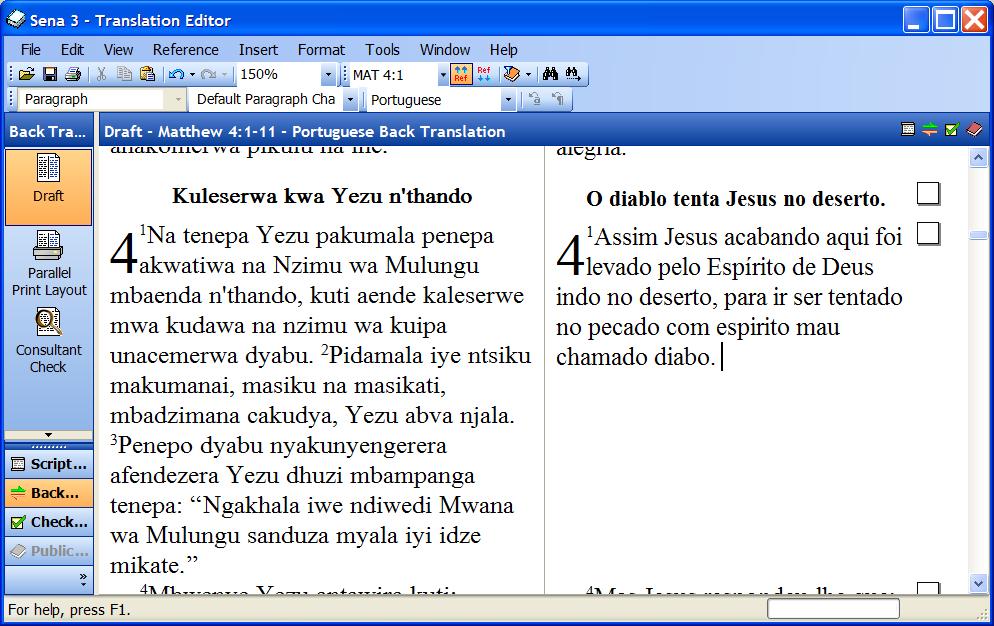Open the Edit menu
994x626 pixels.
click(x=72, y=49)
